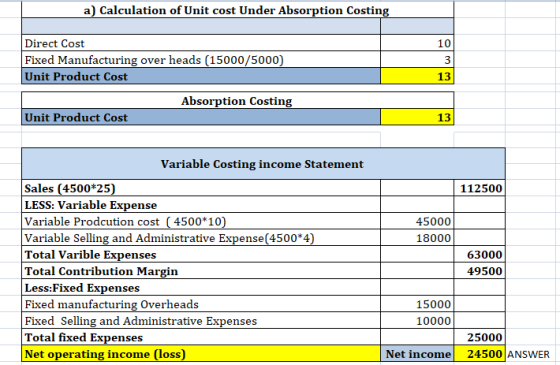Click the value 15000
This screenshot has height=365, width=560.
click(417, 304)
